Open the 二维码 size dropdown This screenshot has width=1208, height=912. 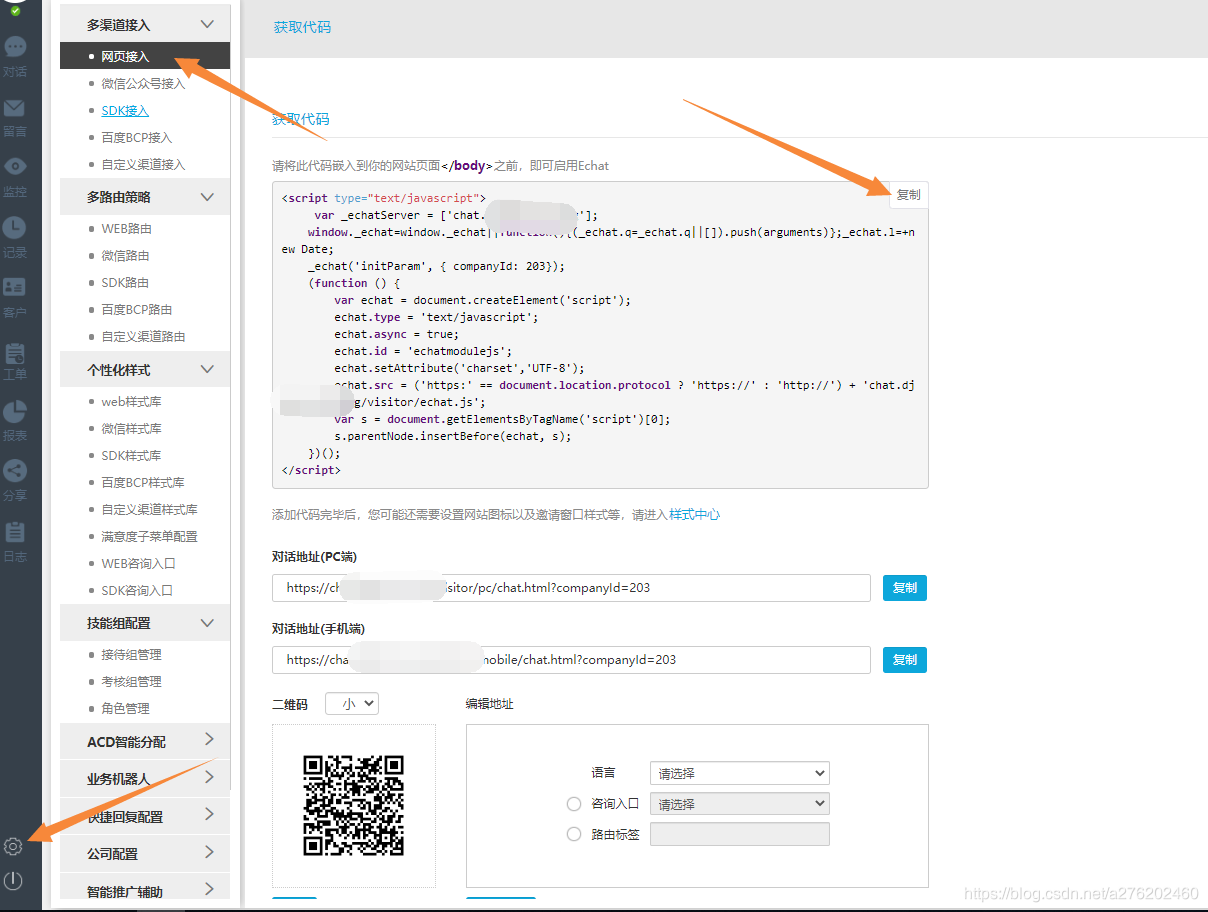coord(352,704)
